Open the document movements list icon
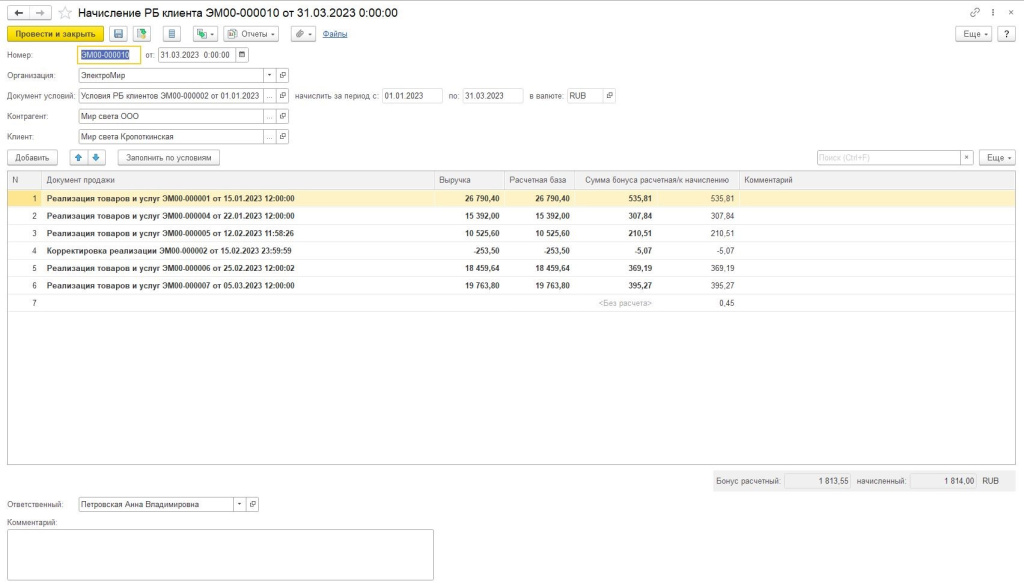 [x=171, y=34]
